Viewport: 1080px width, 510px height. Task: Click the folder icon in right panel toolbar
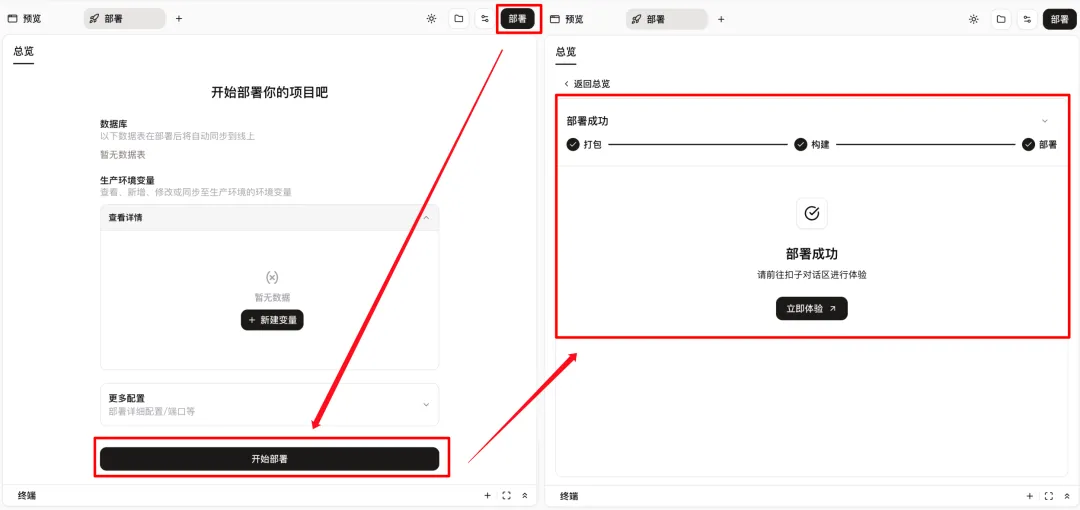1000,19
